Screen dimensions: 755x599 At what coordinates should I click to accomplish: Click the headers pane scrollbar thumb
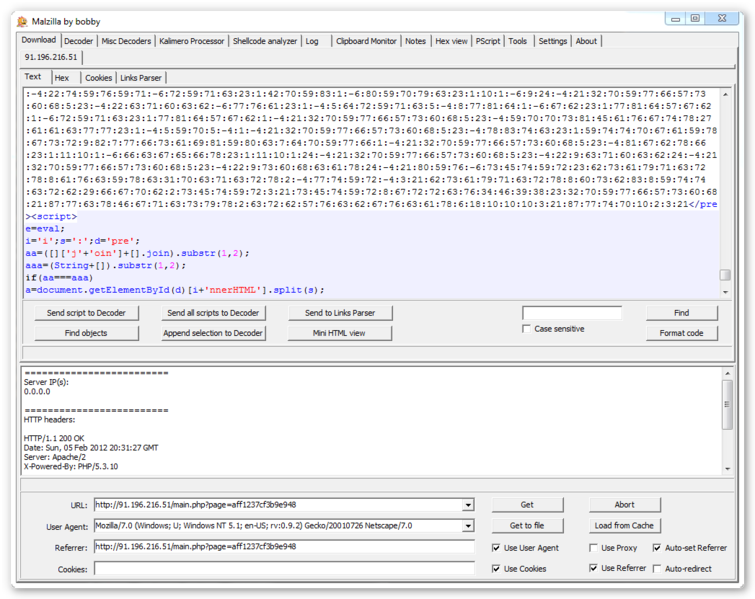(727, 404)
